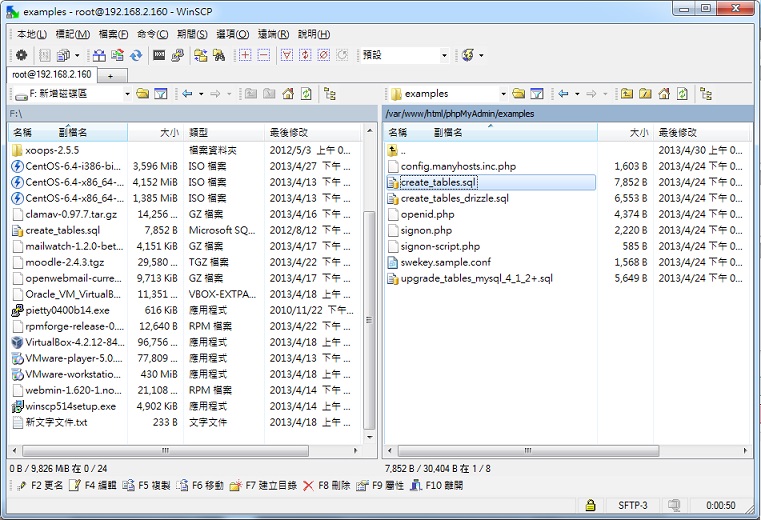Open the find files binoculars icon

point(219,55)
